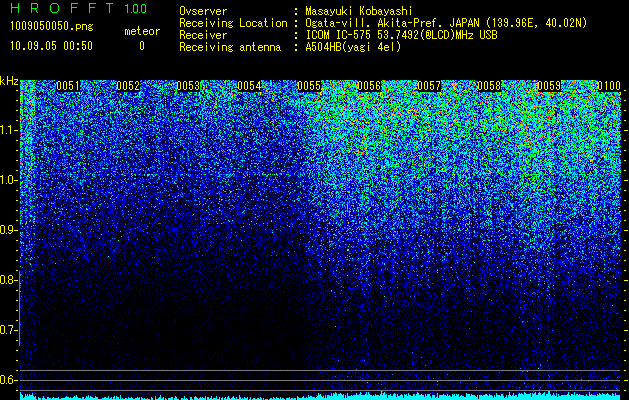Click the 0.8 frequency axis label
Viewport: 629px width, 400px height.
coord(9,280)
